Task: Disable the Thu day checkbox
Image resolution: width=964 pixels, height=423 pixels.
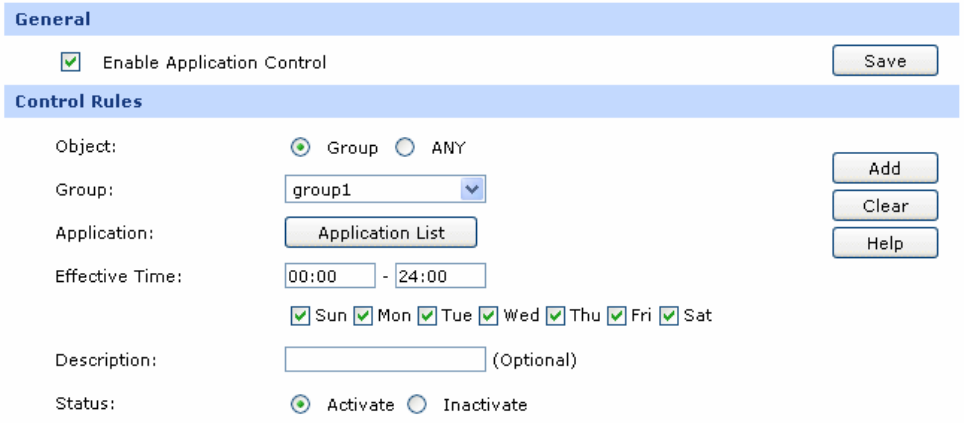Action: click(555, 316)
